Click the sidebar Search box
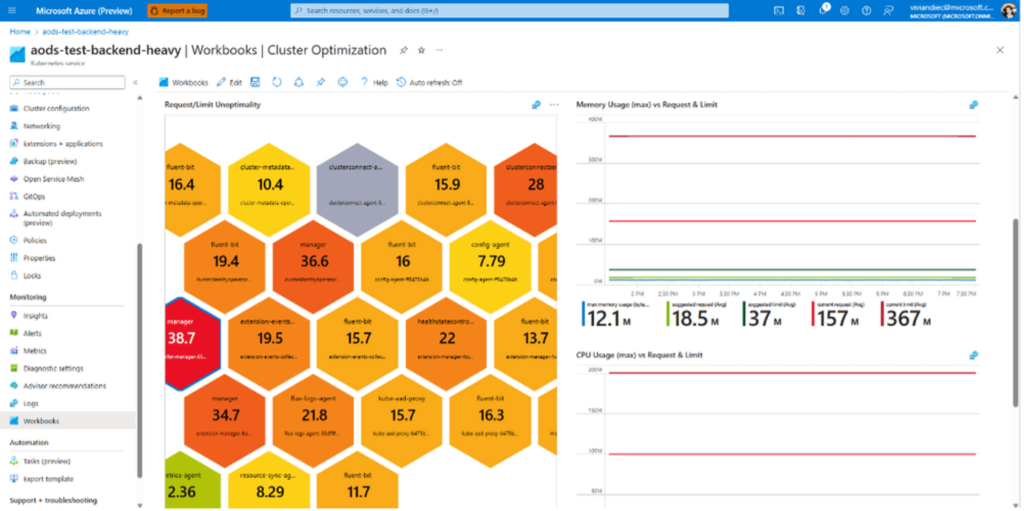Viewport: 1024px width, 511px height. point(67,83)
